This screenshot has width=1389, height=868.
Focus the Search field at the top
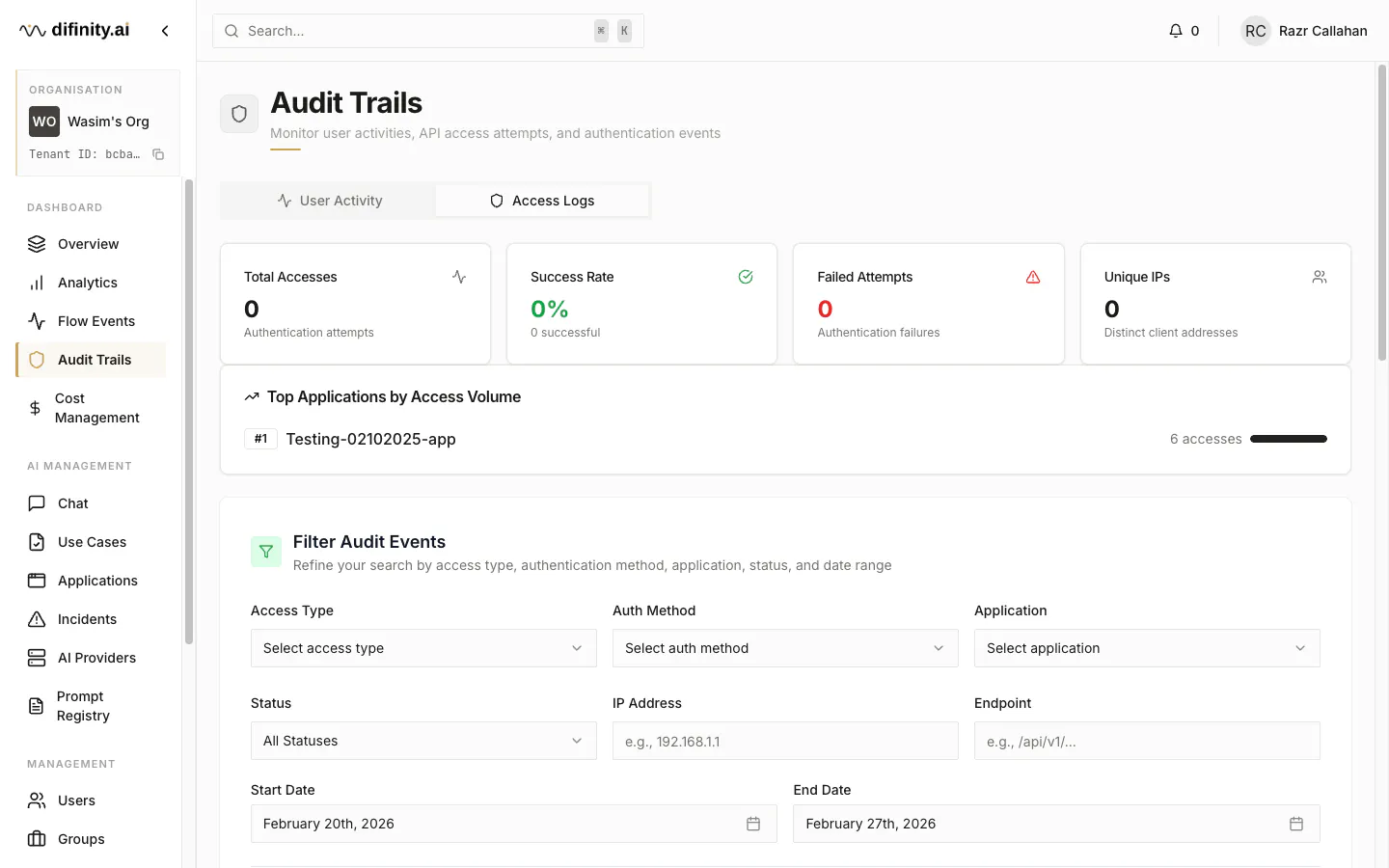pos(428,31)
